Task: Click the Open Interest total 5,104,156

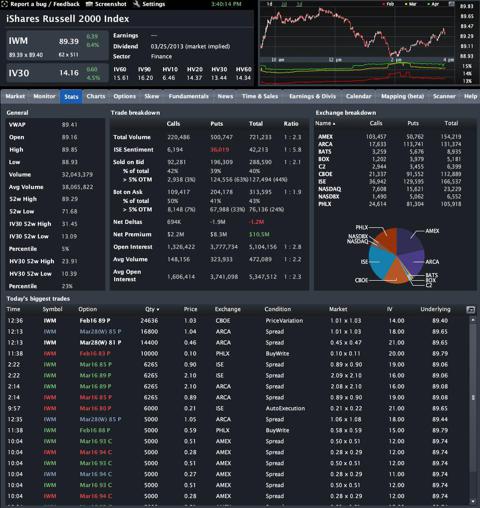Action: click(263, 247)
